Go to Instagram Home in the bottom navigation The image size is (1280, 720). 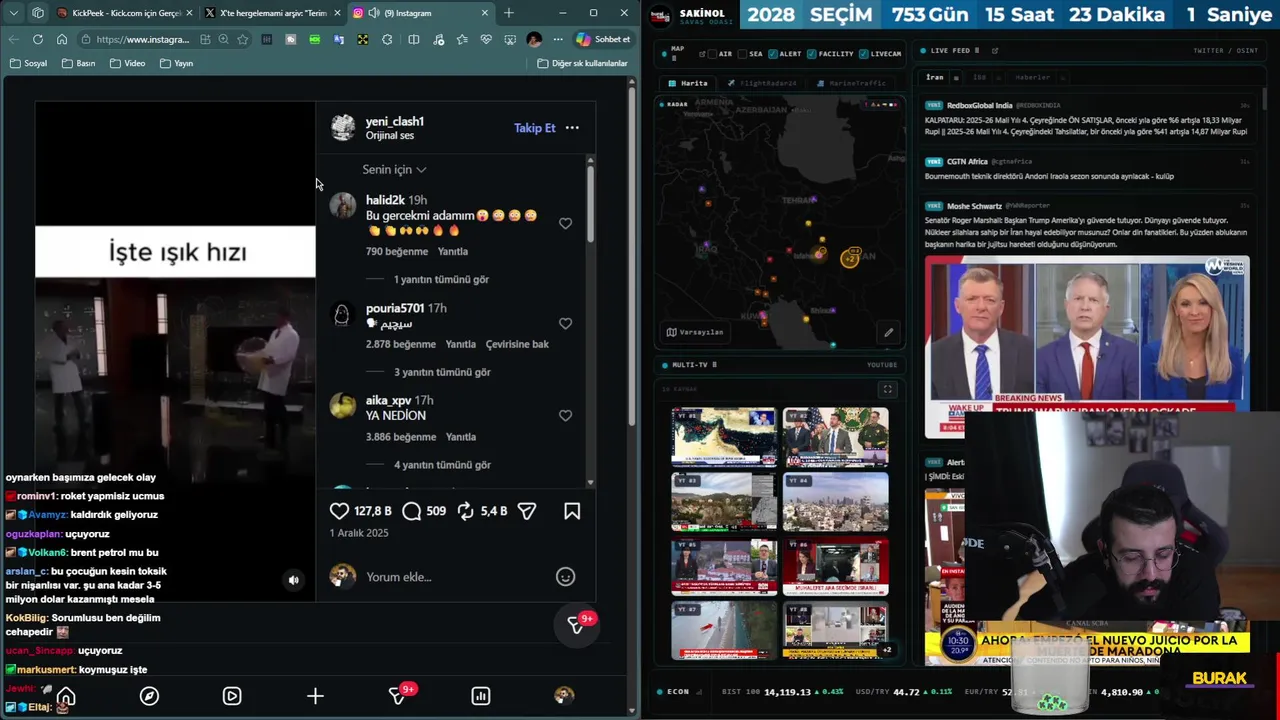tap(66, 696)
